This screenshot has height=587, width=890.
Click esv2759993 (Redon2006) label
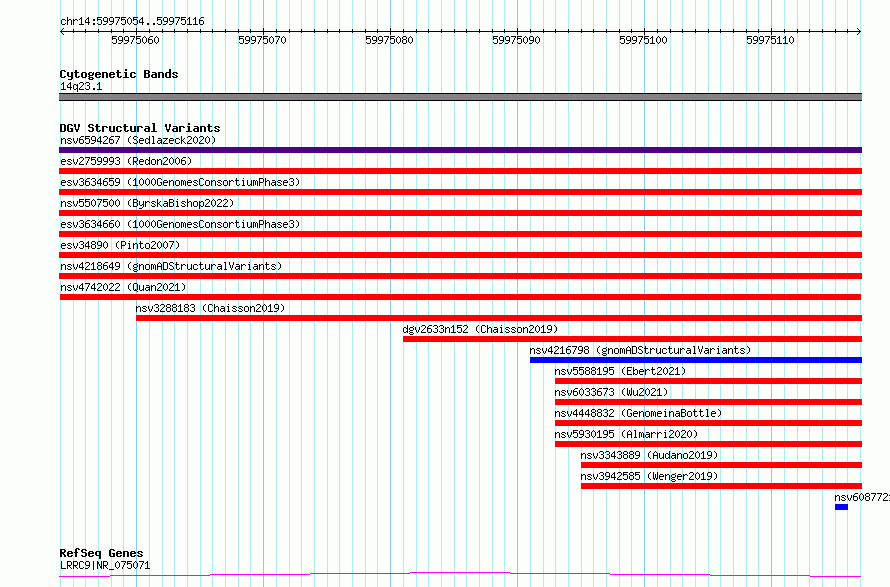(x=126, y=161)
